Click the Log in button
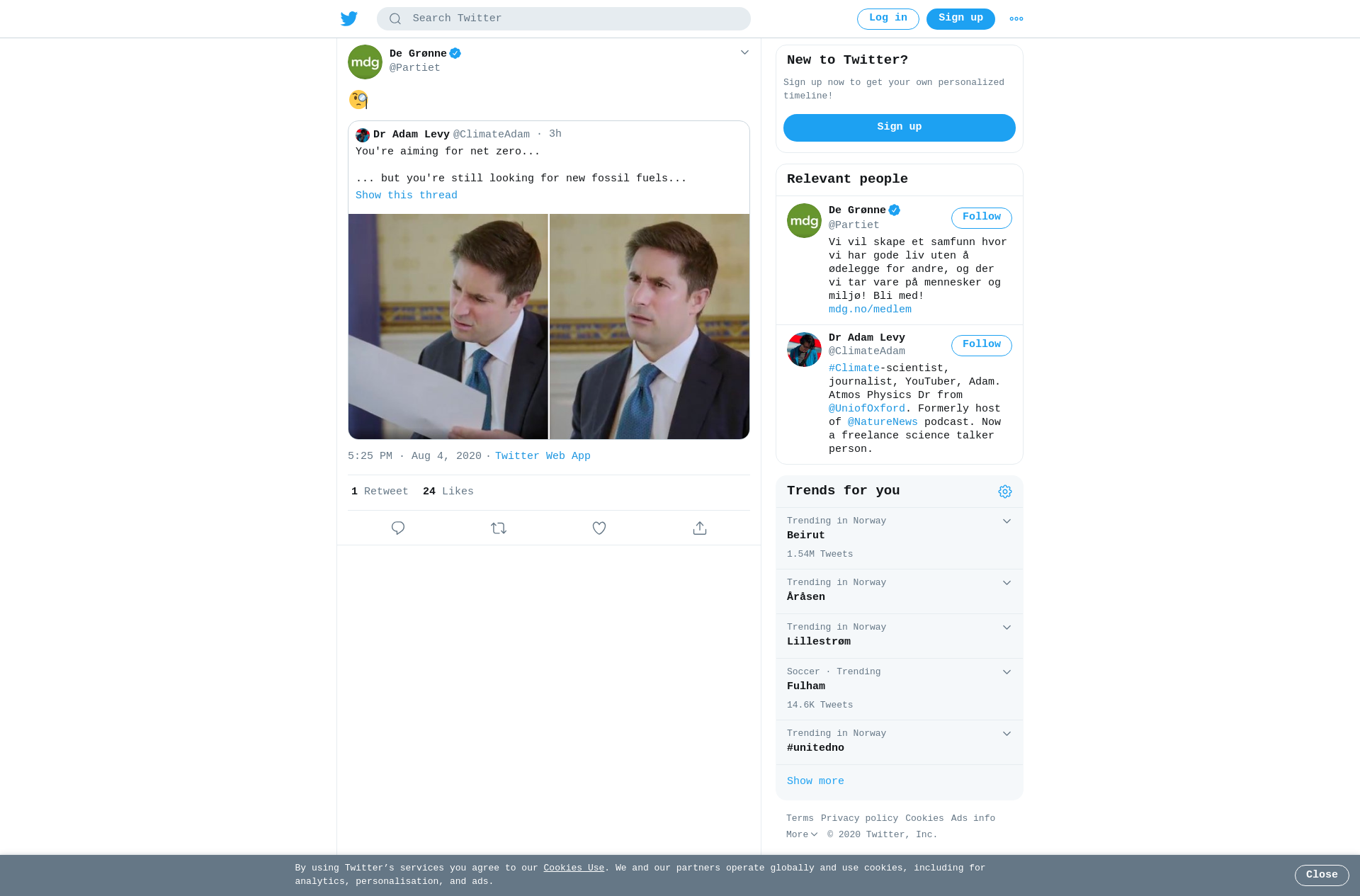This screenshot has width=1360, height=896. (888, 19)
